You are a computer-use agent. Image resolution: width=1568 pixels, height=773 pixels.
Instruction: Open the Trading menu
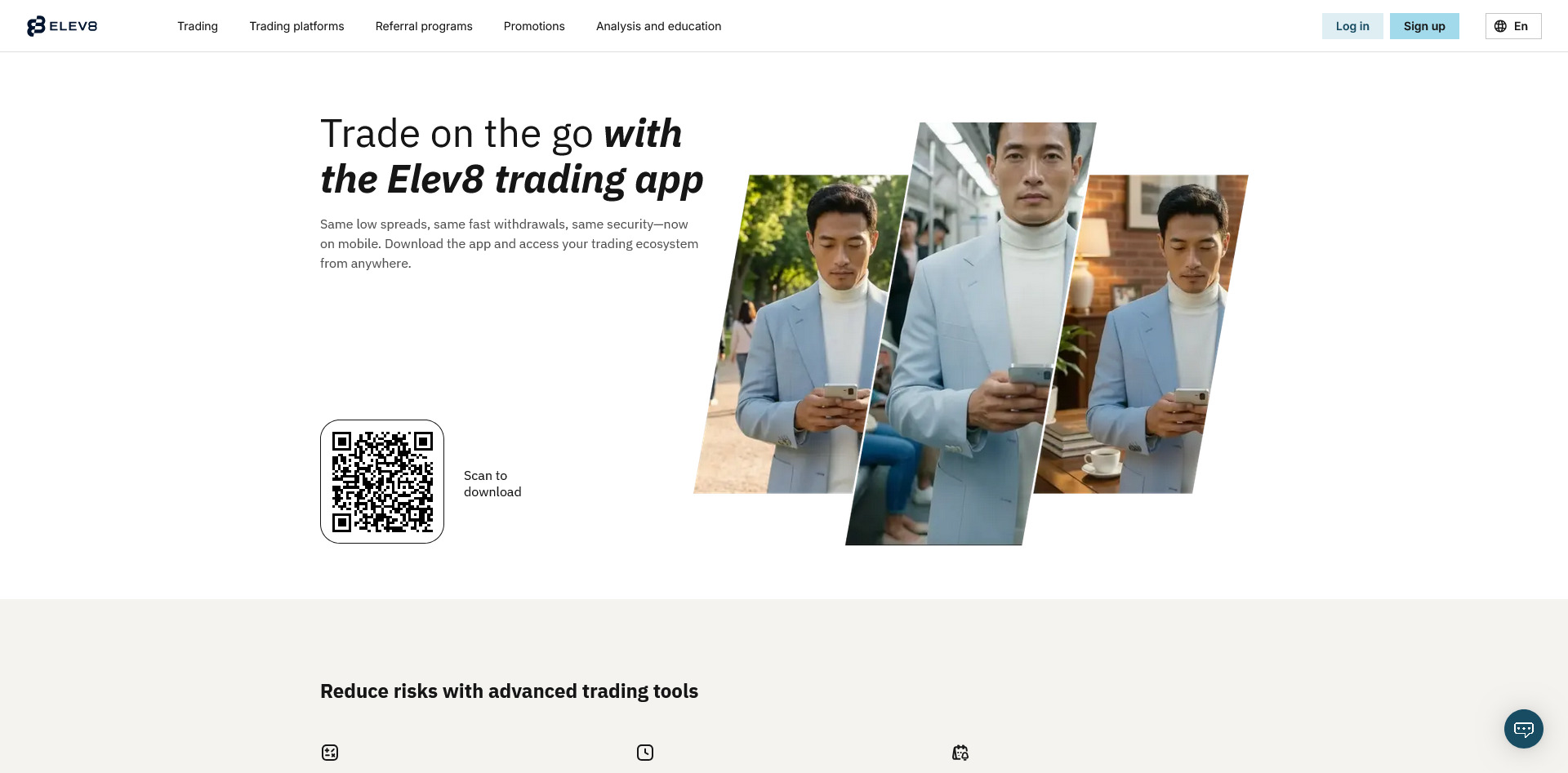point(198,26)
